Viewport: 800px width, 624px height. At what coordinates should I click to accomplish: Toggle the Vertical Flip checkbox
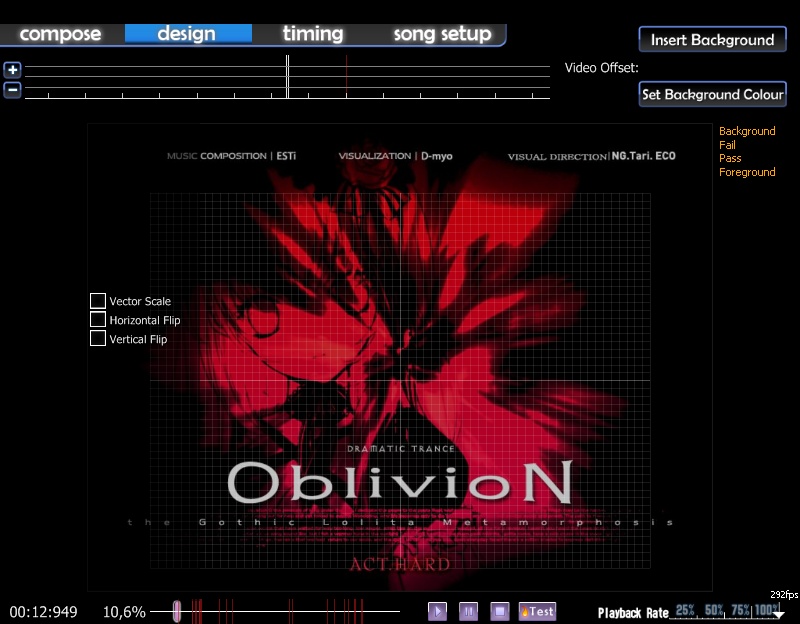(x=98, y=338)
